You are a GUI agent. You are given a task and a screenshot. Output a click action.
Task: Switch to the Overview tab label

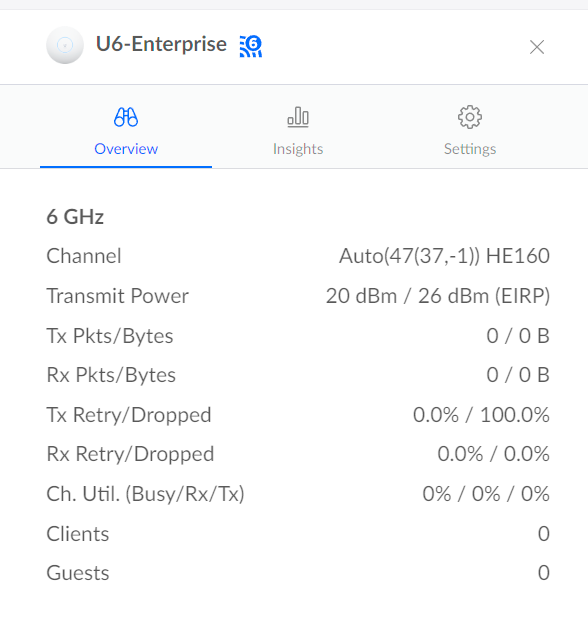[x=126, y=149]
